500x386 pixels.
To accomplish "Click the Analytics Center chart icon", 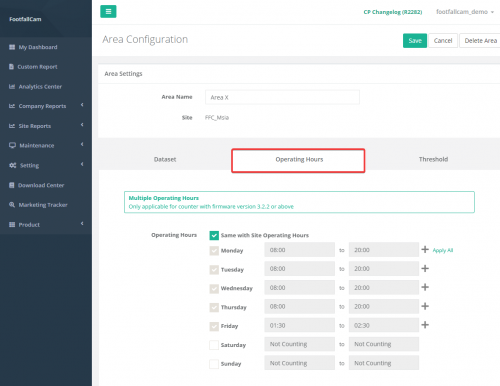I will pos(12,86).
